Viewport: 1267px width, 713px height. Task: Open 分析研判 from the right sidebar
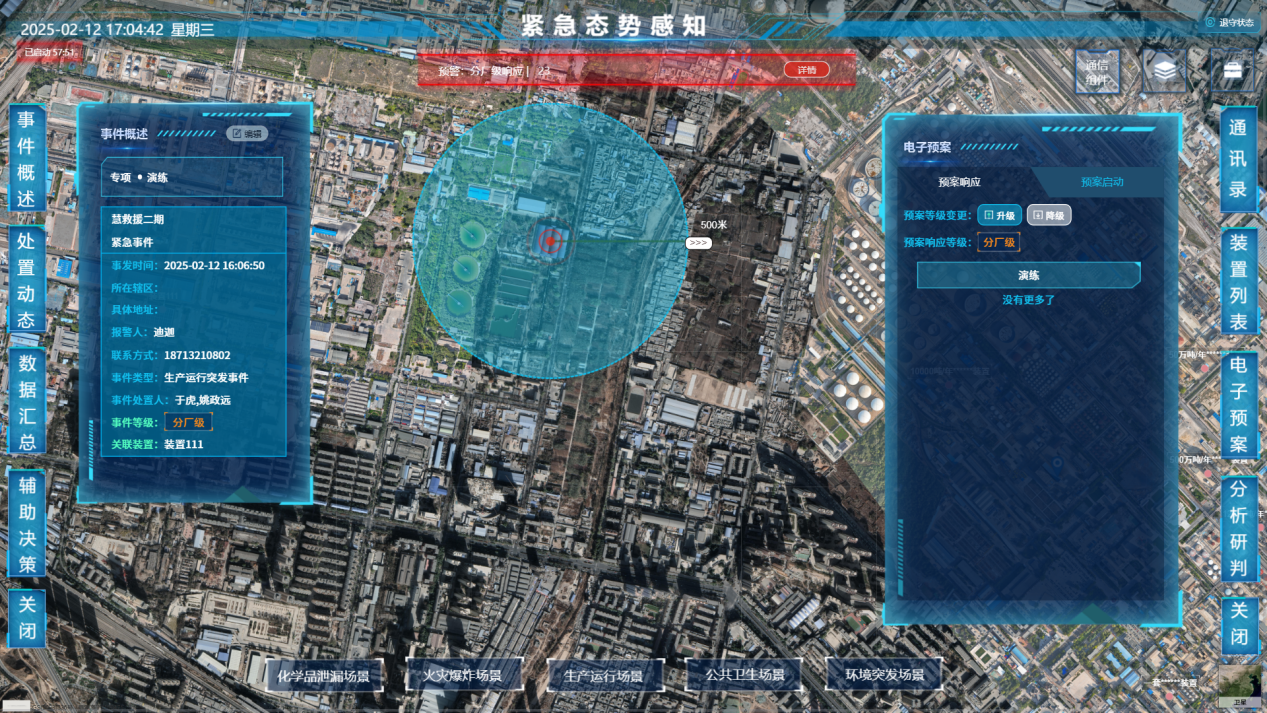1238,528
